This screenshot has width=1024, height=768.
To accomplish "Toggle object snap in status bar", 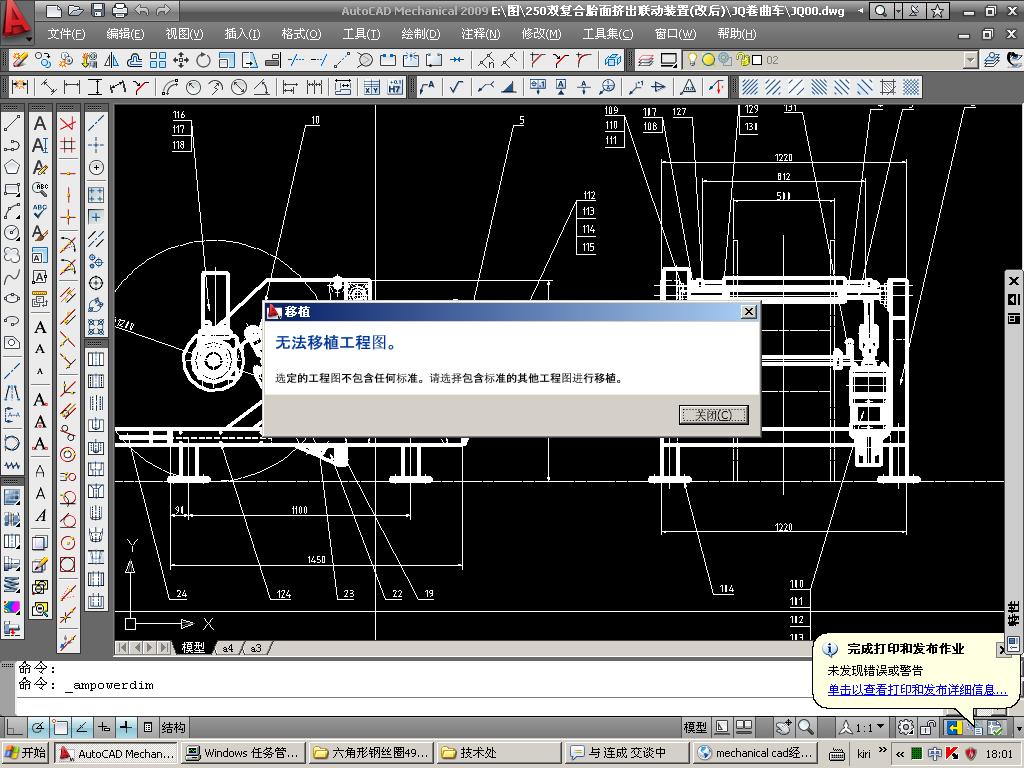I will click(x=61, y=727).
